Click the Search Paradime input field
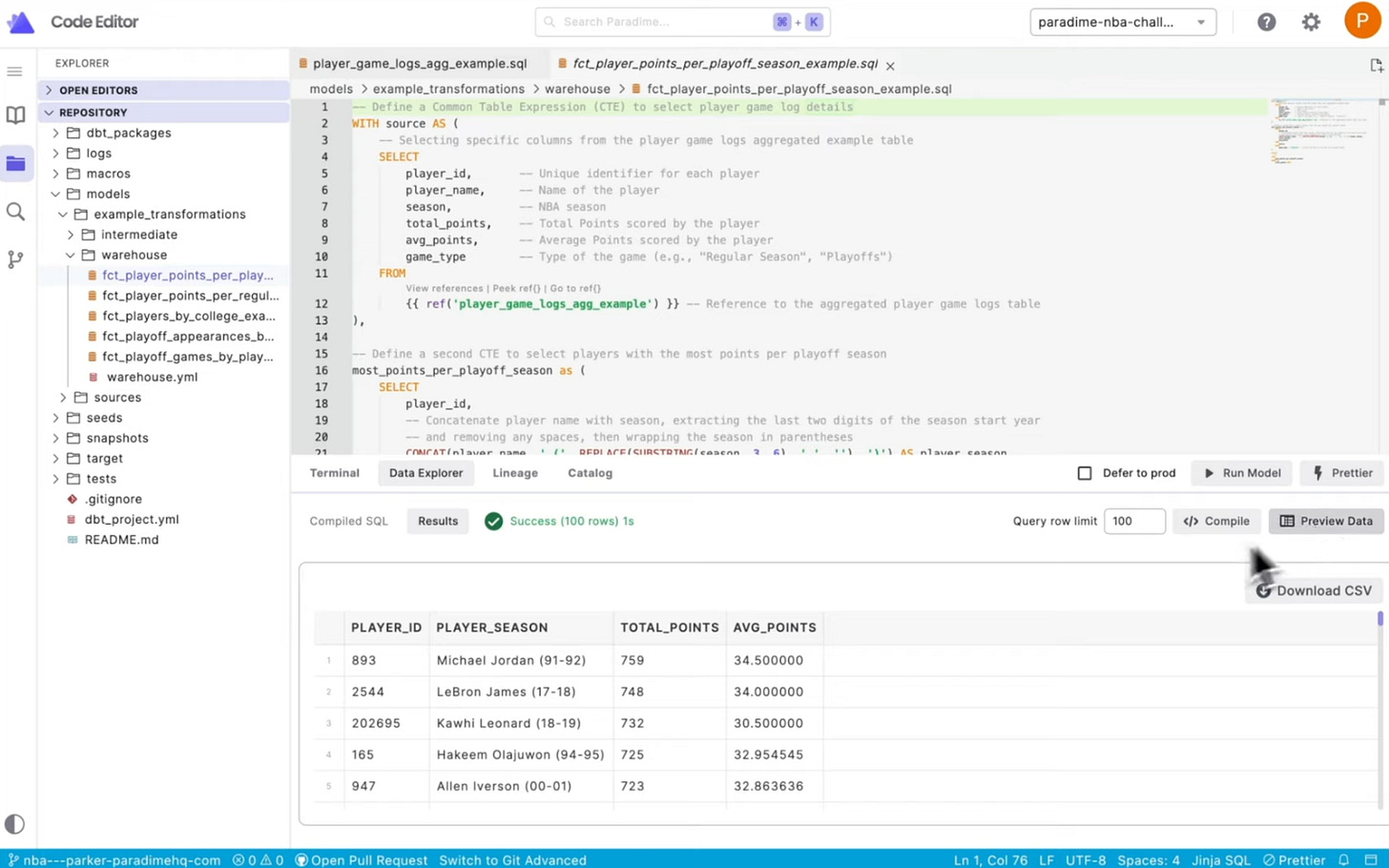Image resolution: width=1389 pixels, height=868 pixels. point(682,22)
